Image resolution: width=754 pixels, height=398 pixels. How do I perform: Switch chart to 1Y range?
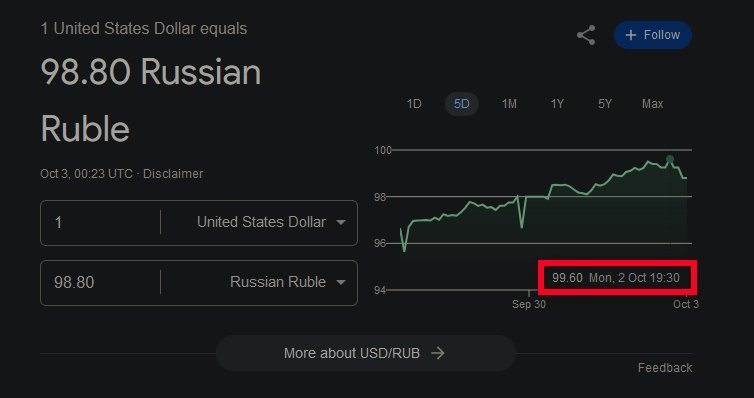[x=557, y=104]
